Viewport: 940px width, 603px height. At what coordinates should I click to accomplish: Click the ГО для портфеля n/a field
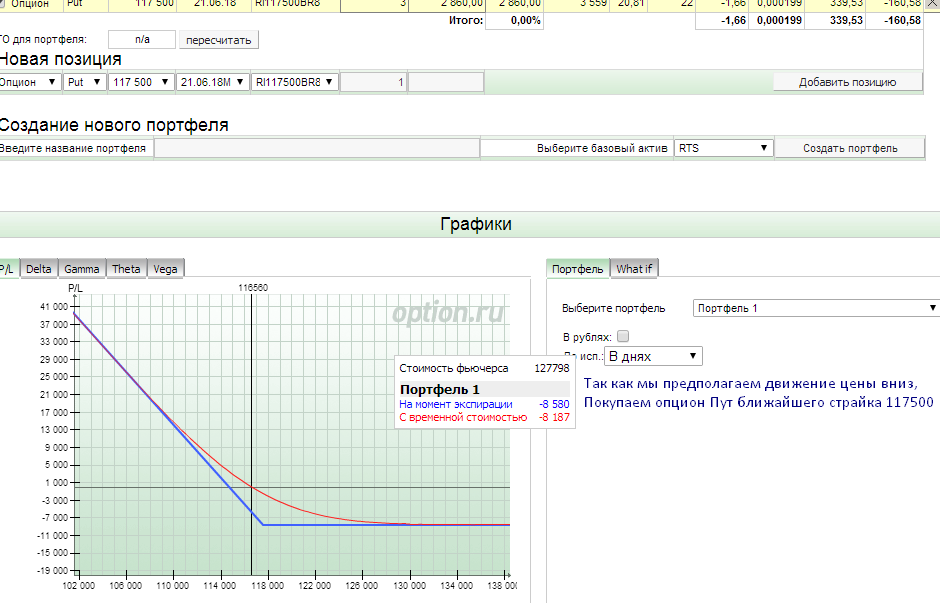pyautogui.click(x=142, y=40)
